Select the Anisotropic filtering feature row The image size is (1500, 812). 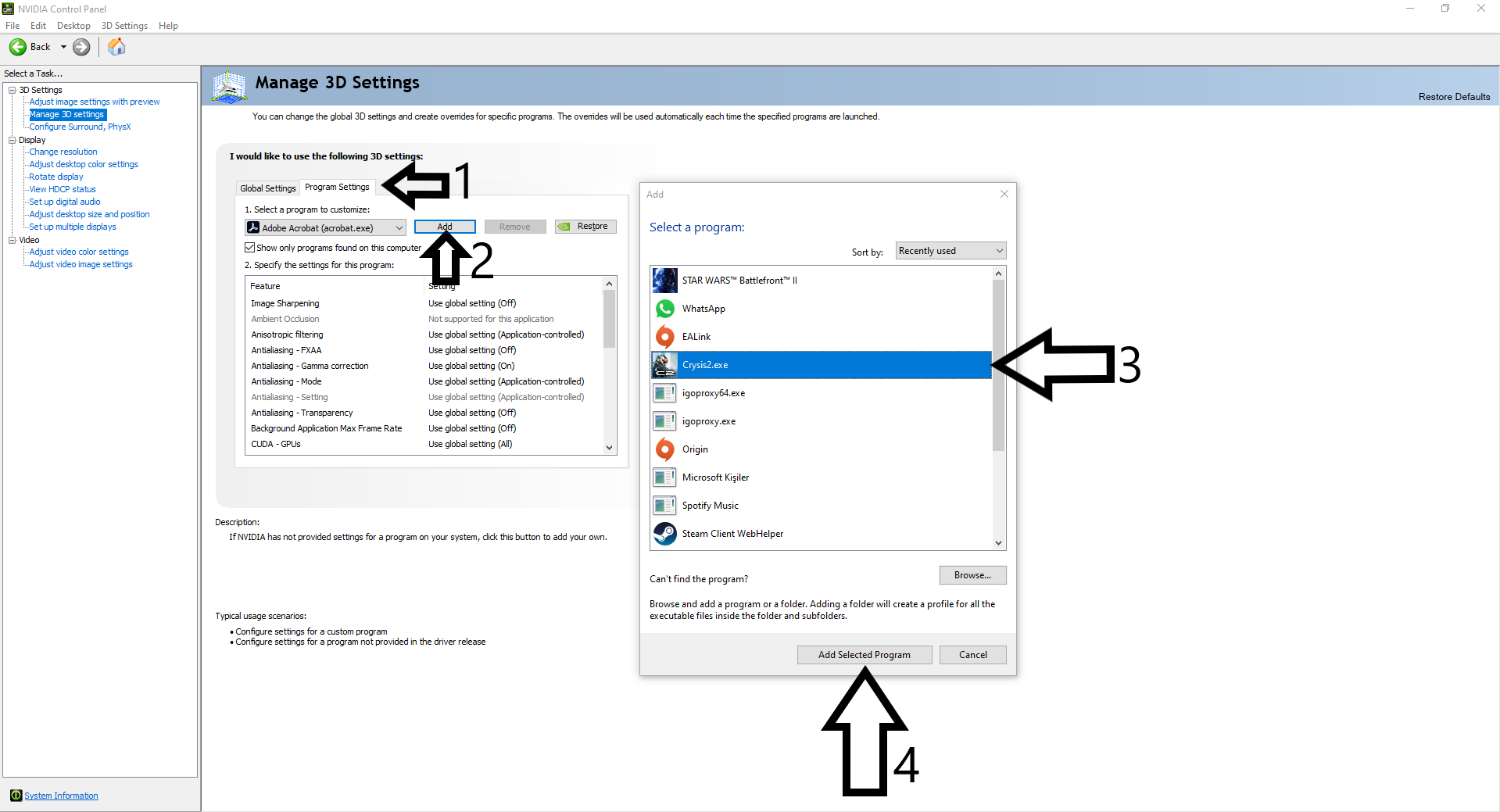424,334
